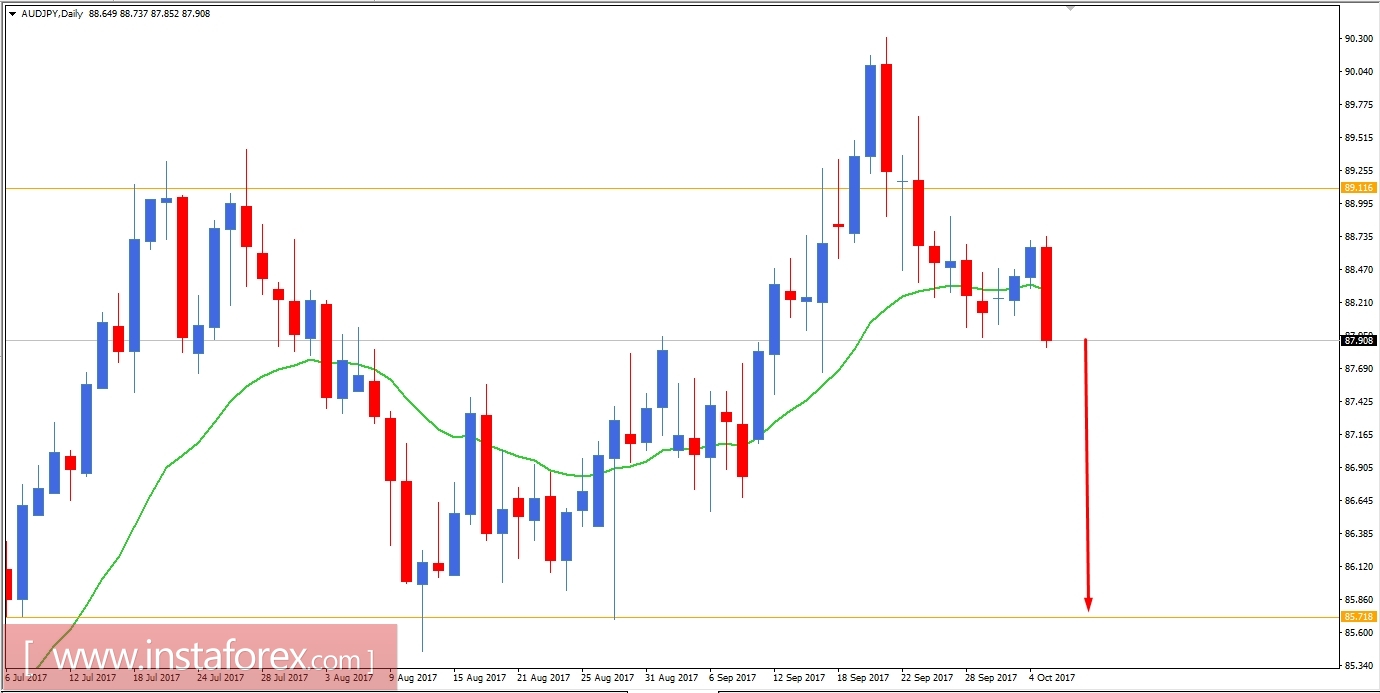Select the arrow tip at 85.718 level
This screenshot has width=1380, height=693.
1086,608
